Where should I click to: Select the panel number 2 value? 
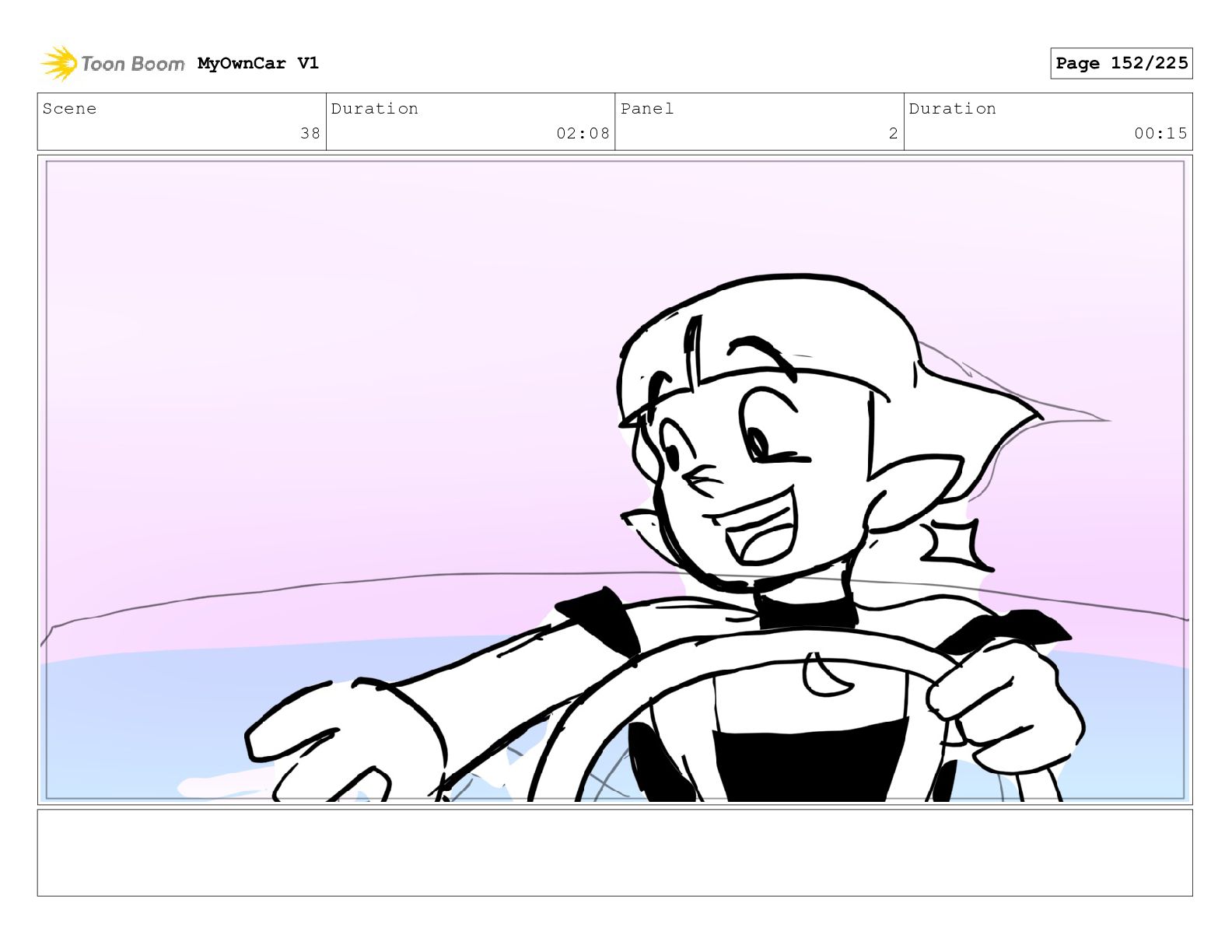coord(894,133)
